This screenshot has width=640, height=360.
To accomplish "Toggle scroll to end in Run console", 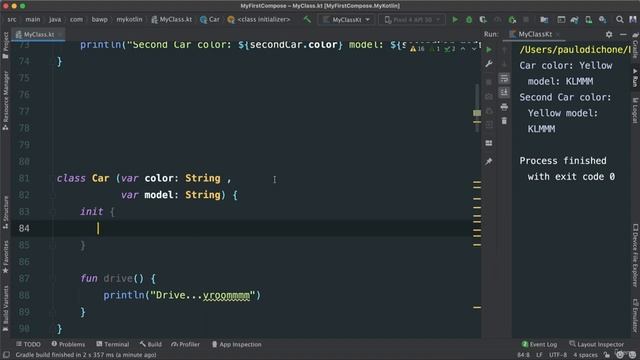I will pos(504,93).
